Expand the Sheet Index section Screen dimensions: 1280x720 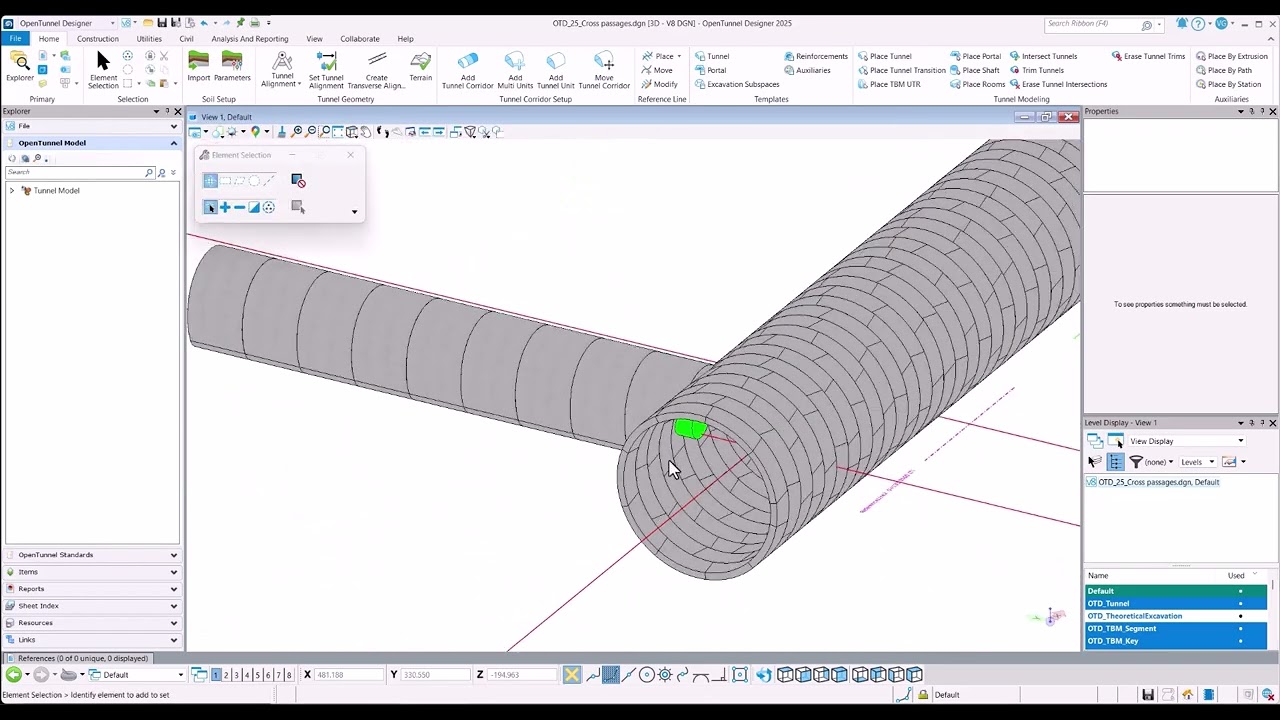tap(91, 606)
